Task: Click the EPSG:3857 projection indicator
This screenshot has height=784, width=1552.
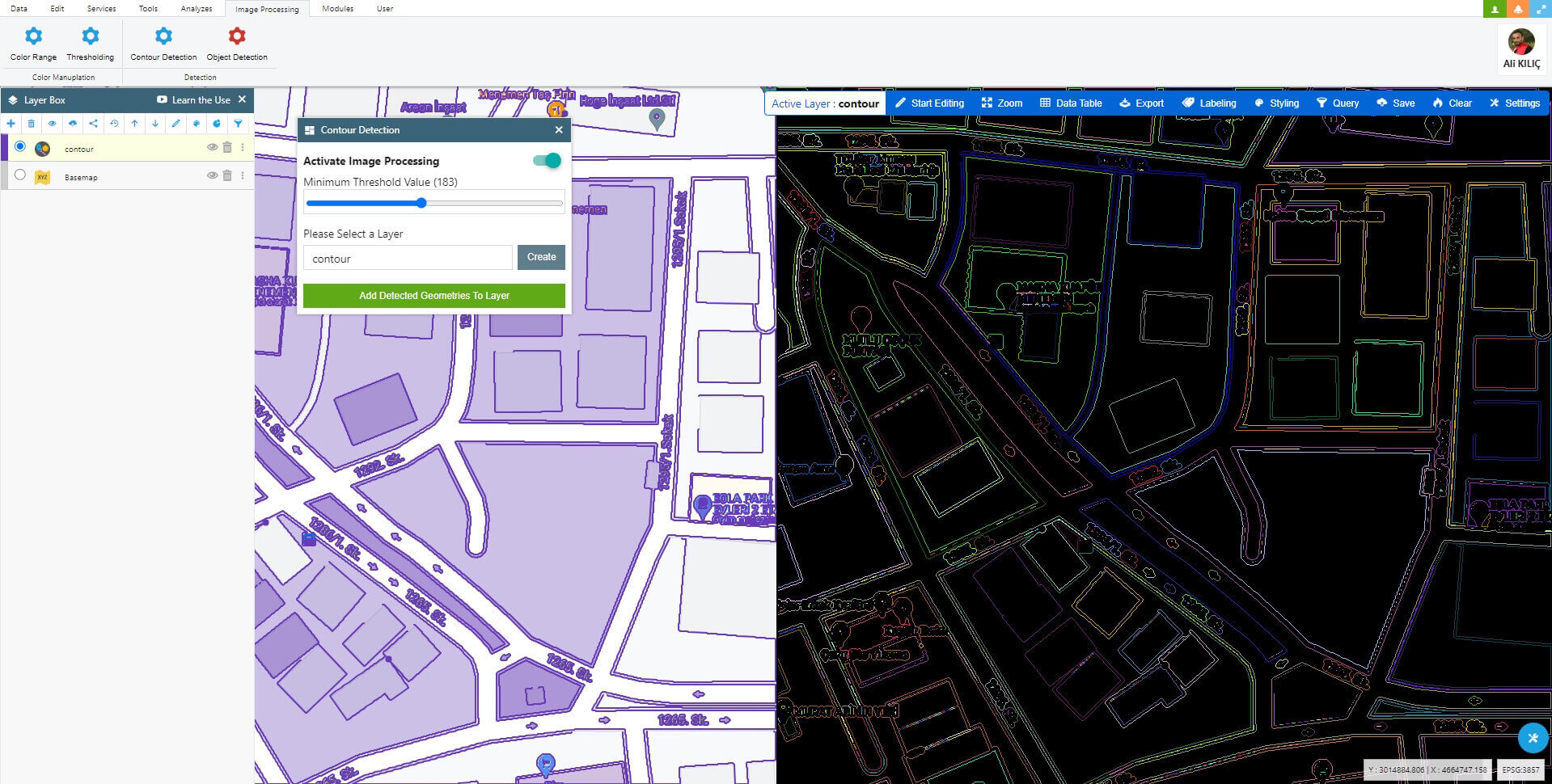Action: [1520, 769]
